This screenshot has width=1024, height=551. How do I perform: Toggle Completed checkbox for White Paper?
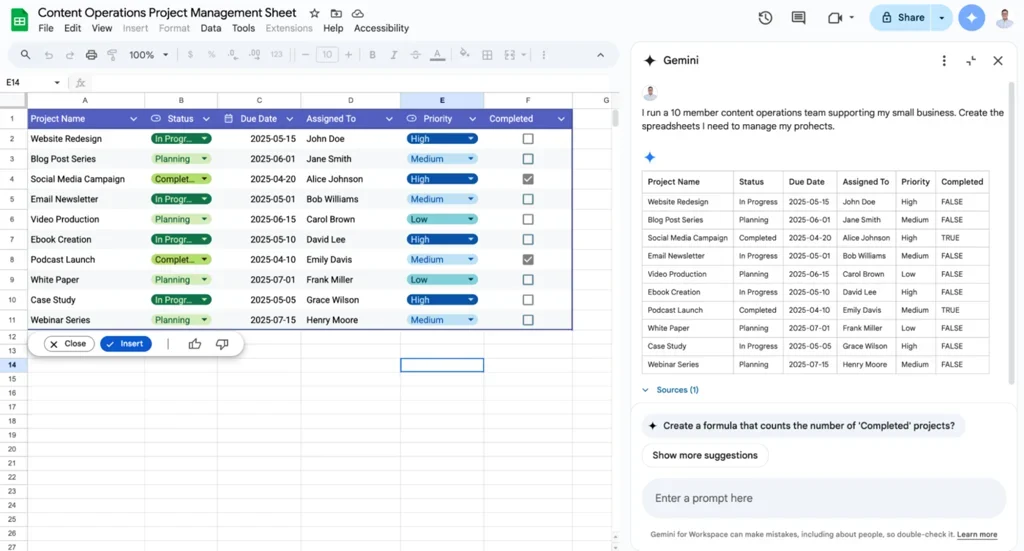(x=528, y=279)
